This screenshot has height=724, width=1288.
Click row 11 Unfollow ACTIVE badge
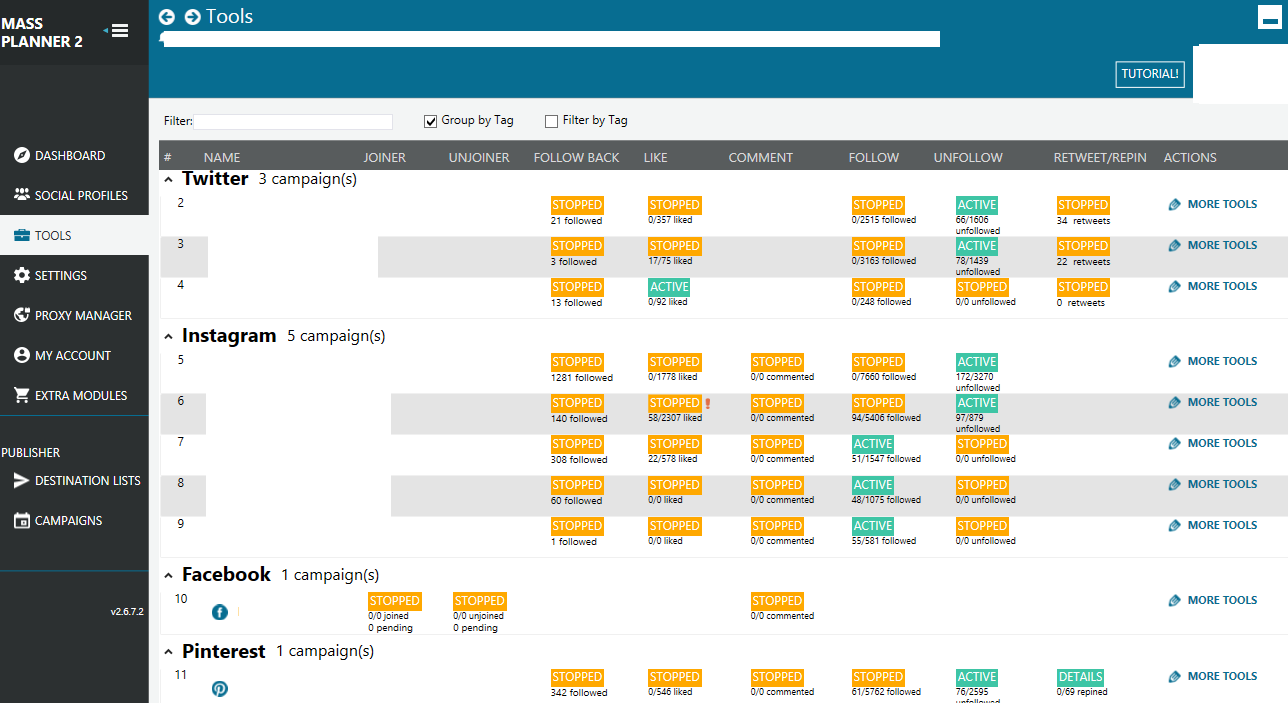point(977,677)
